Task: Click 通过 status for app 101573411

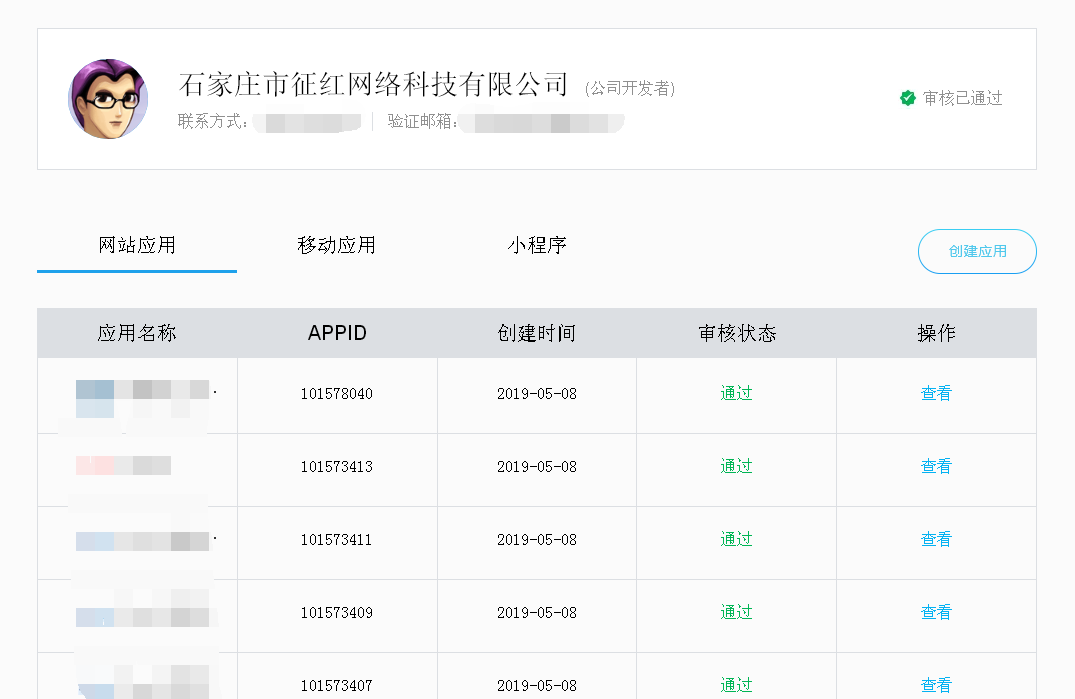Action: [x=736, y=539]
